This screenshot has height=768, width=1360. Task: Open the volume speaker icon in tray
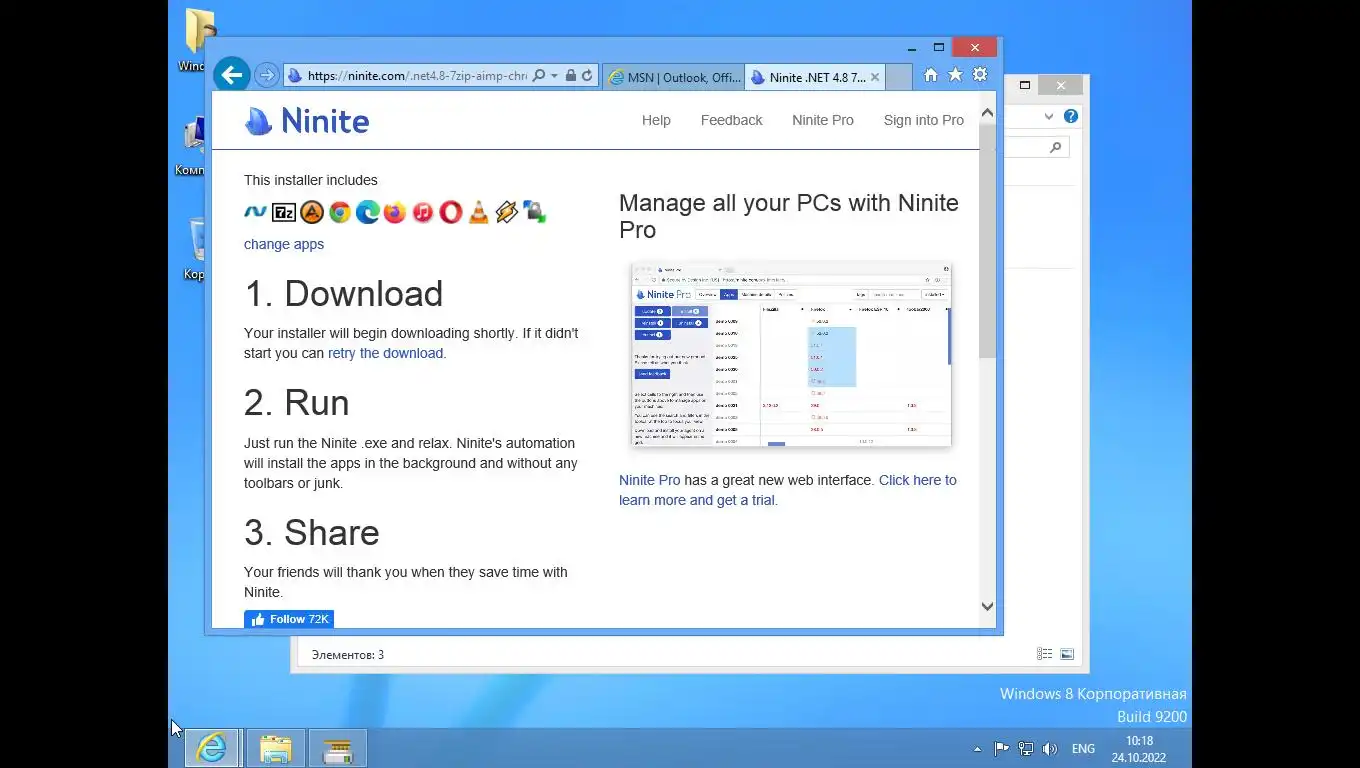click(1050, 748)
